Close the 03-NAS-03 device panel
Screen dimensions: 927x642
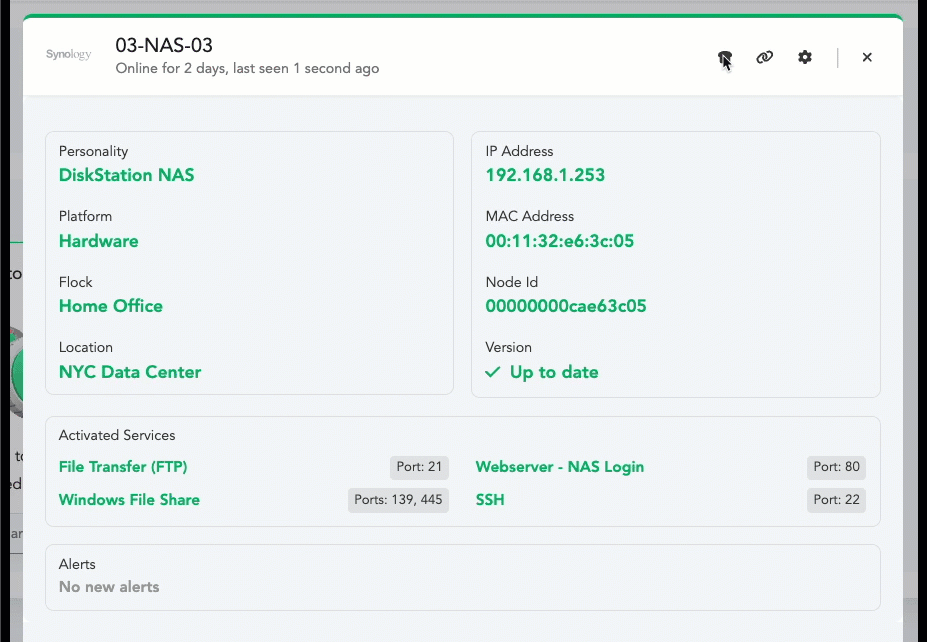pyautogui.click(x=867, y=58)
